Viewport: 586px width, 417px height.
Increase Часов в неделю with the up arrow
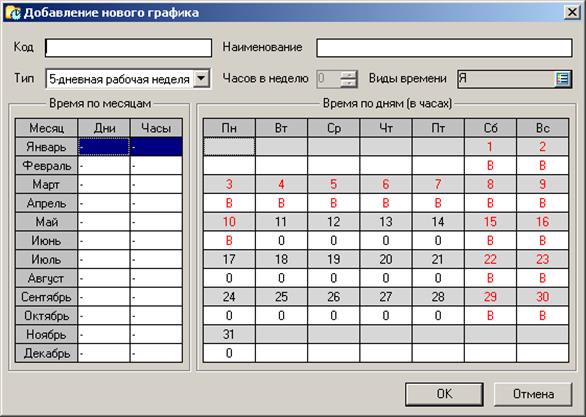pos(348,75)
